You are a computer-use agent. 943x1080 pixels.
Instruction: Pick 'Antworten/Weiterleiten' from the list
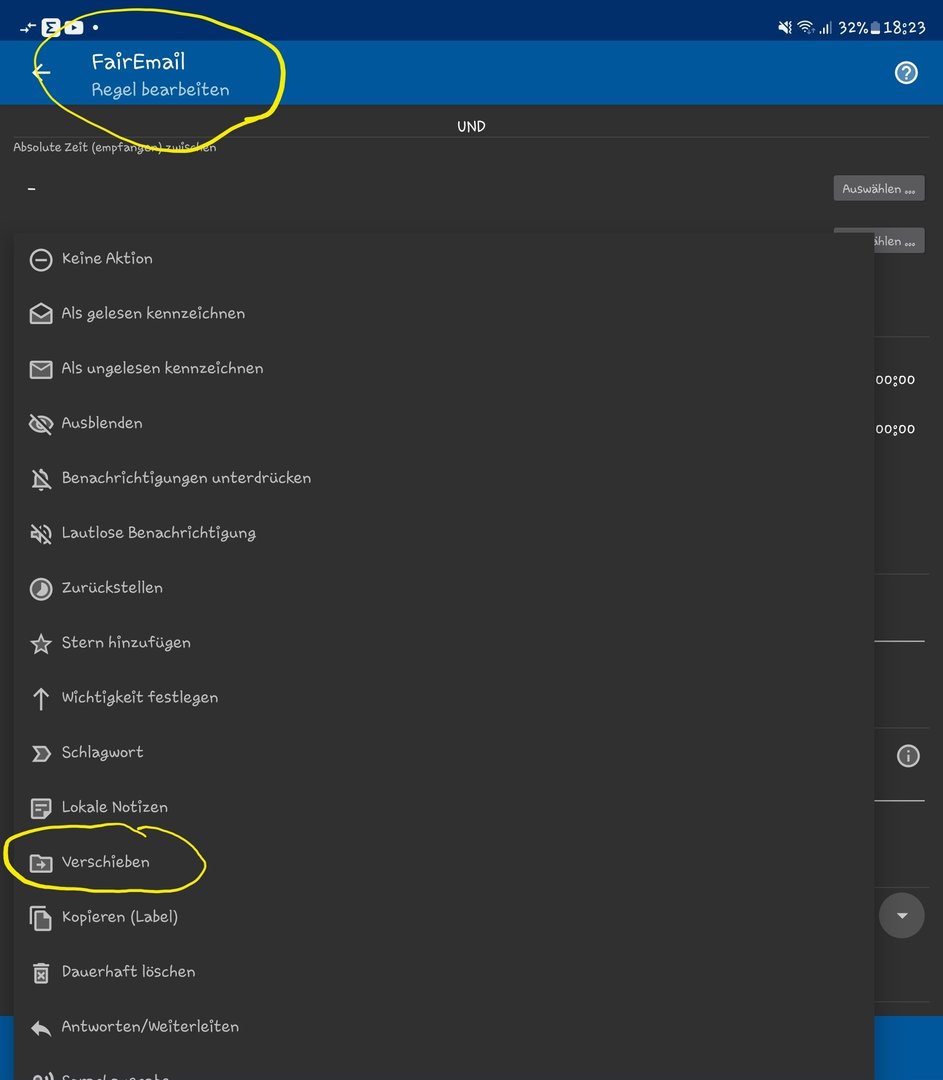150,1027
